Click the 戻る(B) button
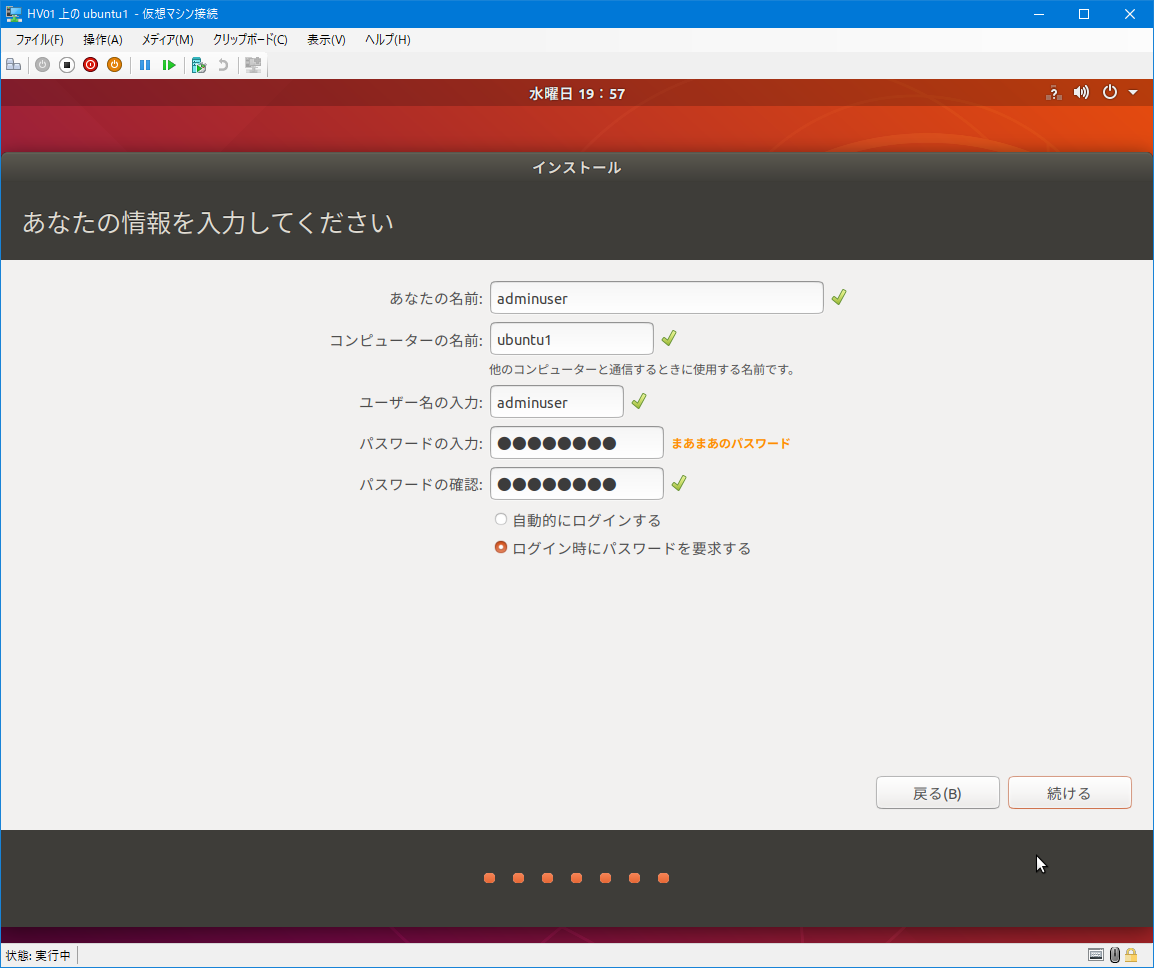This screenshot has width=1154, height=968. click(937, 793)
